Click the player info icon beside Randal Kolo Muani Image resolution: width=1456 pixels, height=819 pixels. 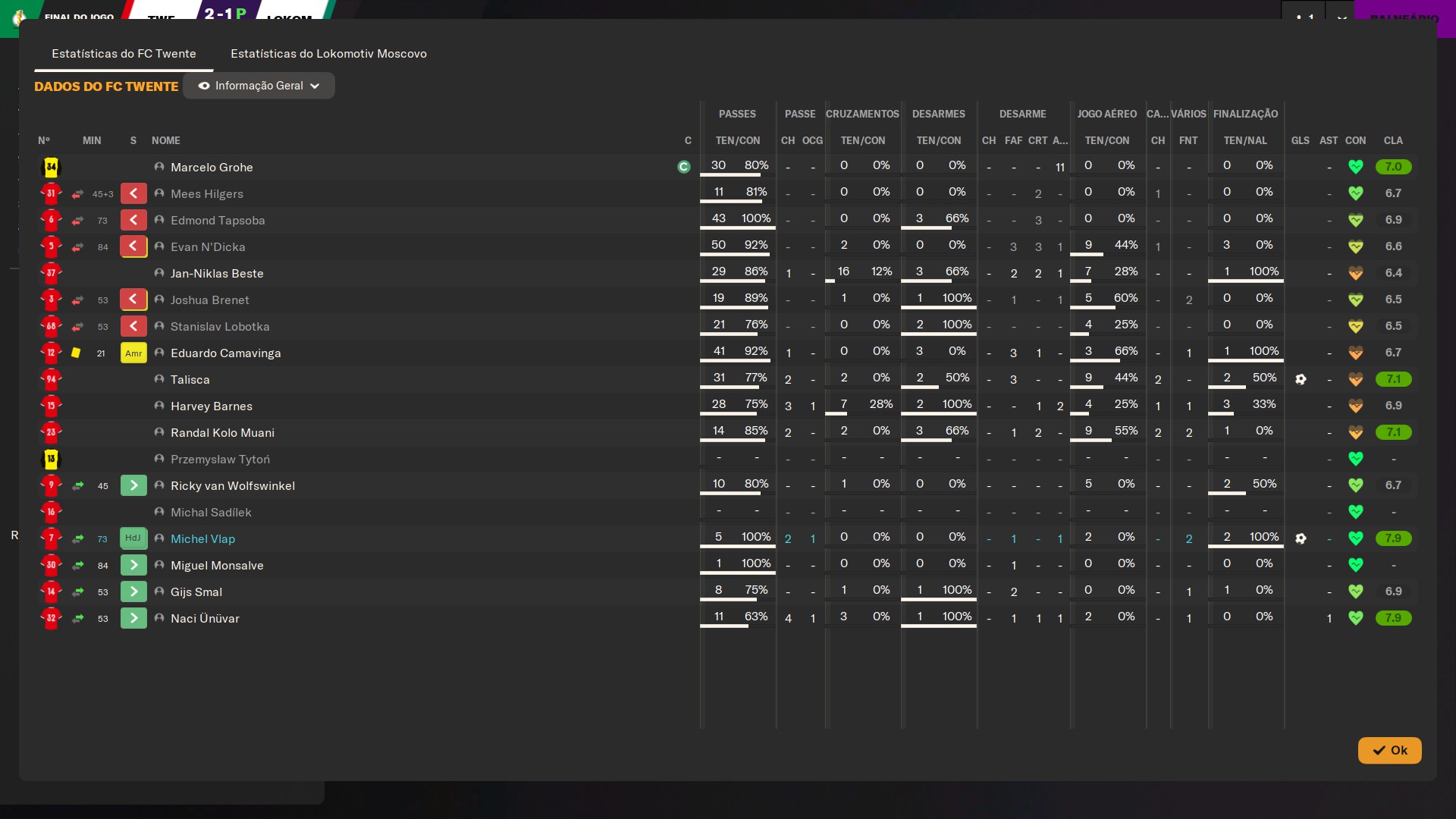tap(159, 432)
